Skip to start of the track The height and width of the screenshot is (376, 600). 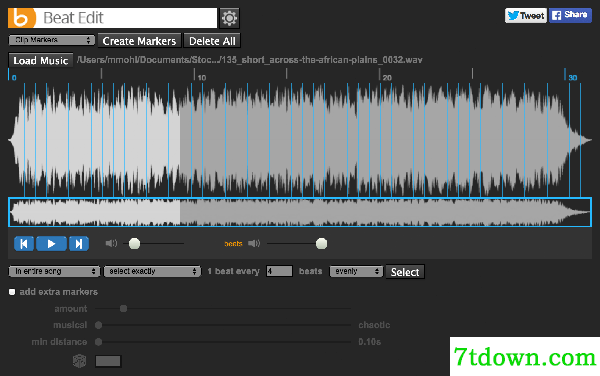[x=24, y=244]
